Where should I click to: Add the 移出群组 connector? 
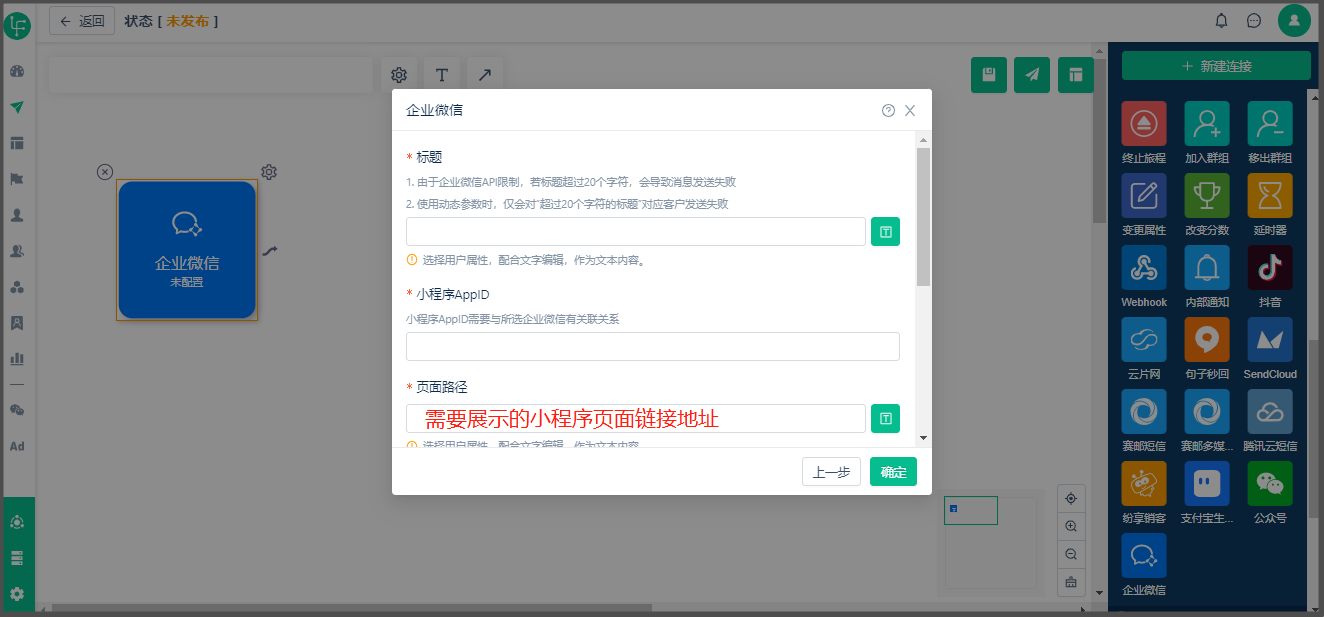1270,124
